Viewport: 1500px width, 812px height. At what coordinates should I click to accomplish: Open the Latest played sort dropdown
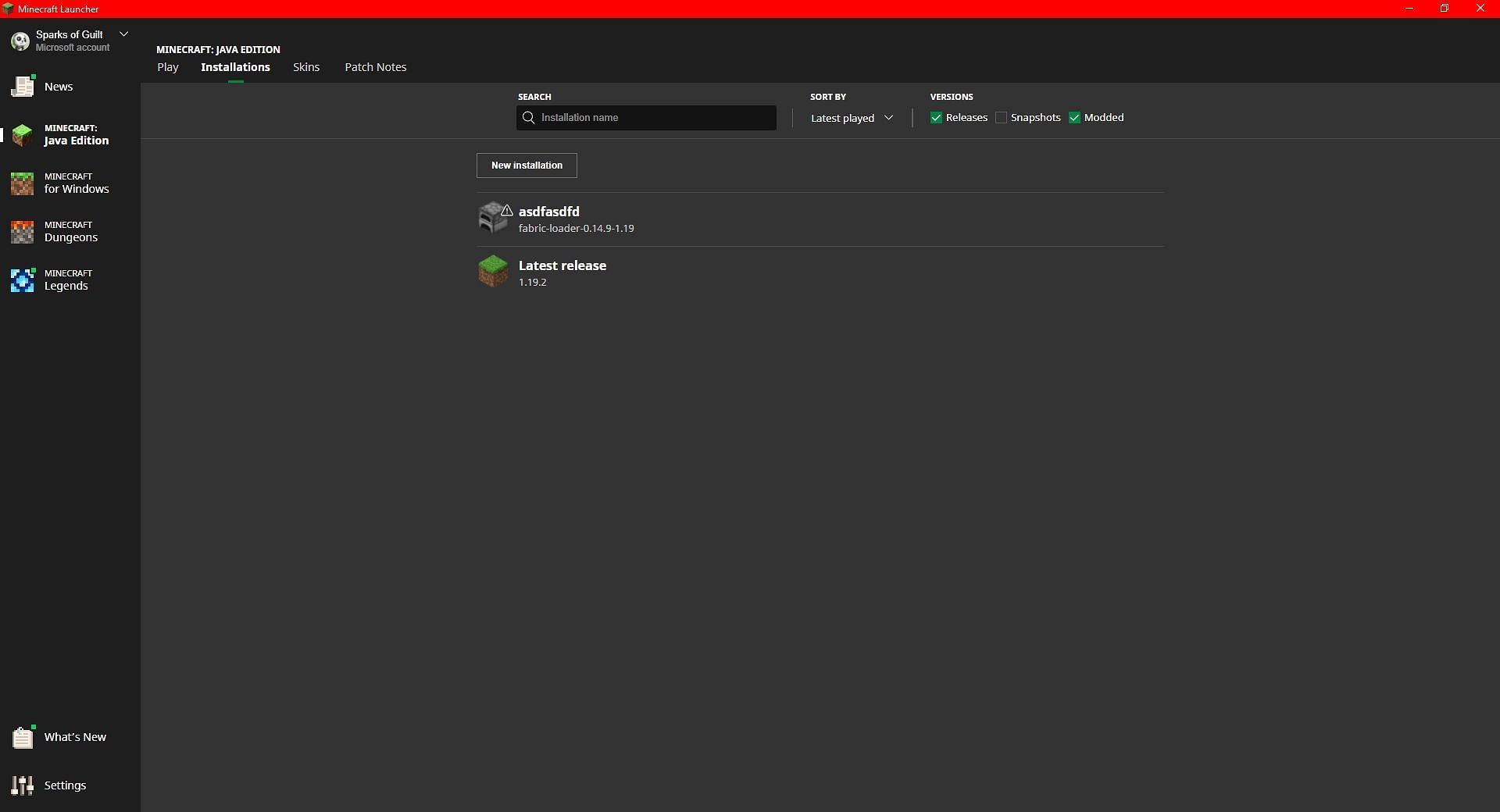pyautogui.click(x=852, y=118)
